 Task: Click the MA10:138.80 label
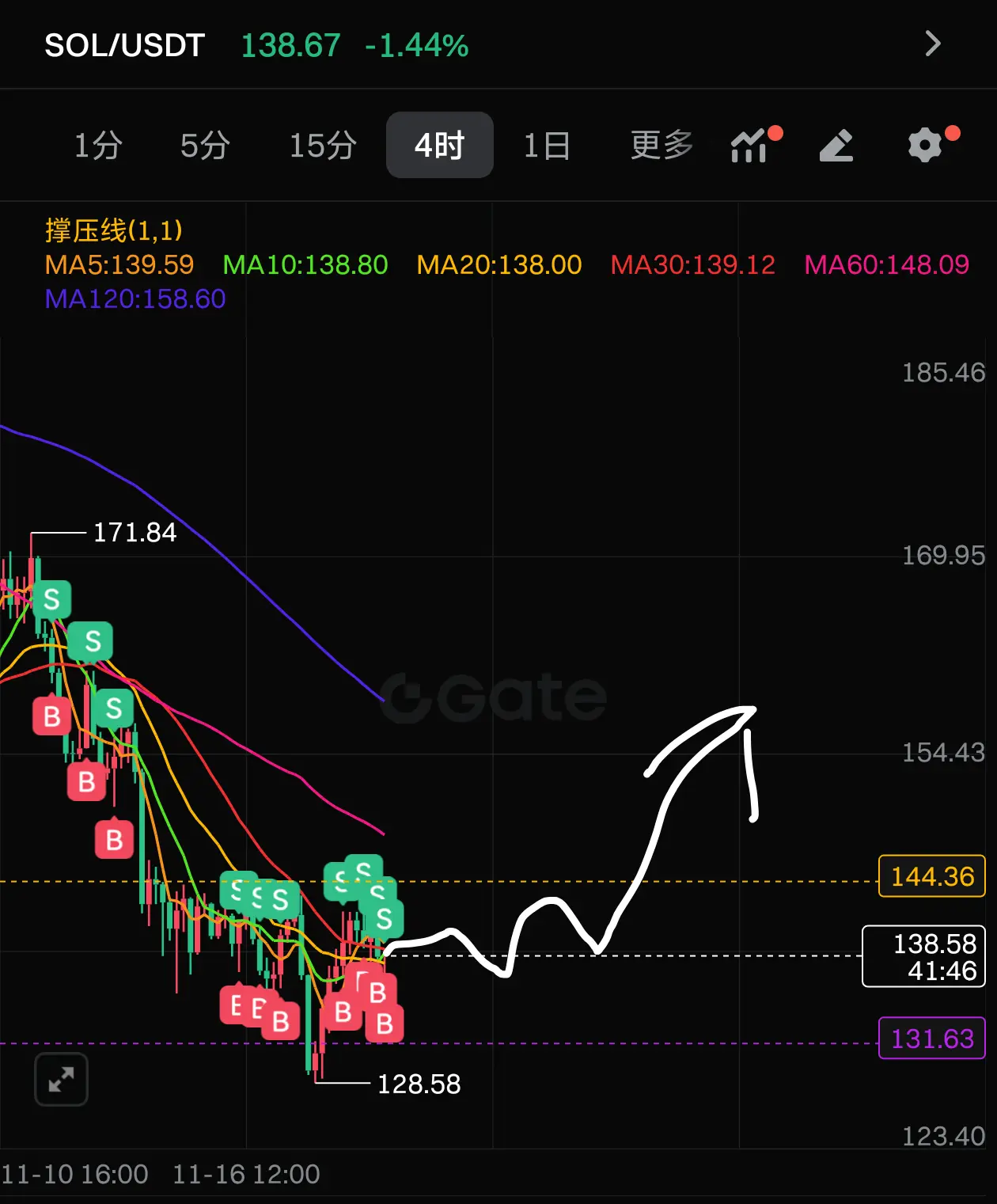305,264
